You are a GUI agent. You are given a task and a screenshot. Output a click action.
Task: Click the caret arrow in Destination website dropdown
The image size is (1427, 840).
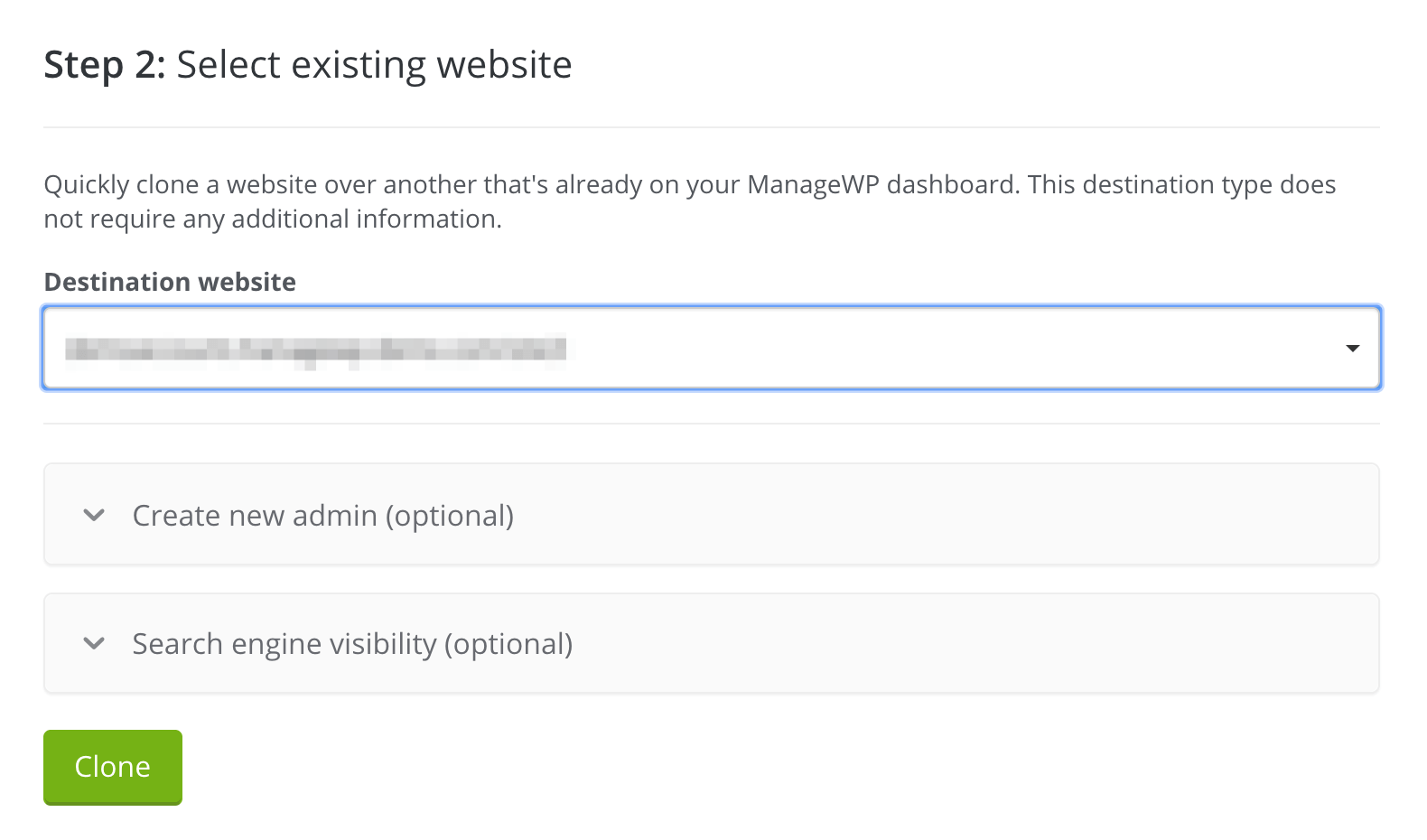[x=1352, y=349]
